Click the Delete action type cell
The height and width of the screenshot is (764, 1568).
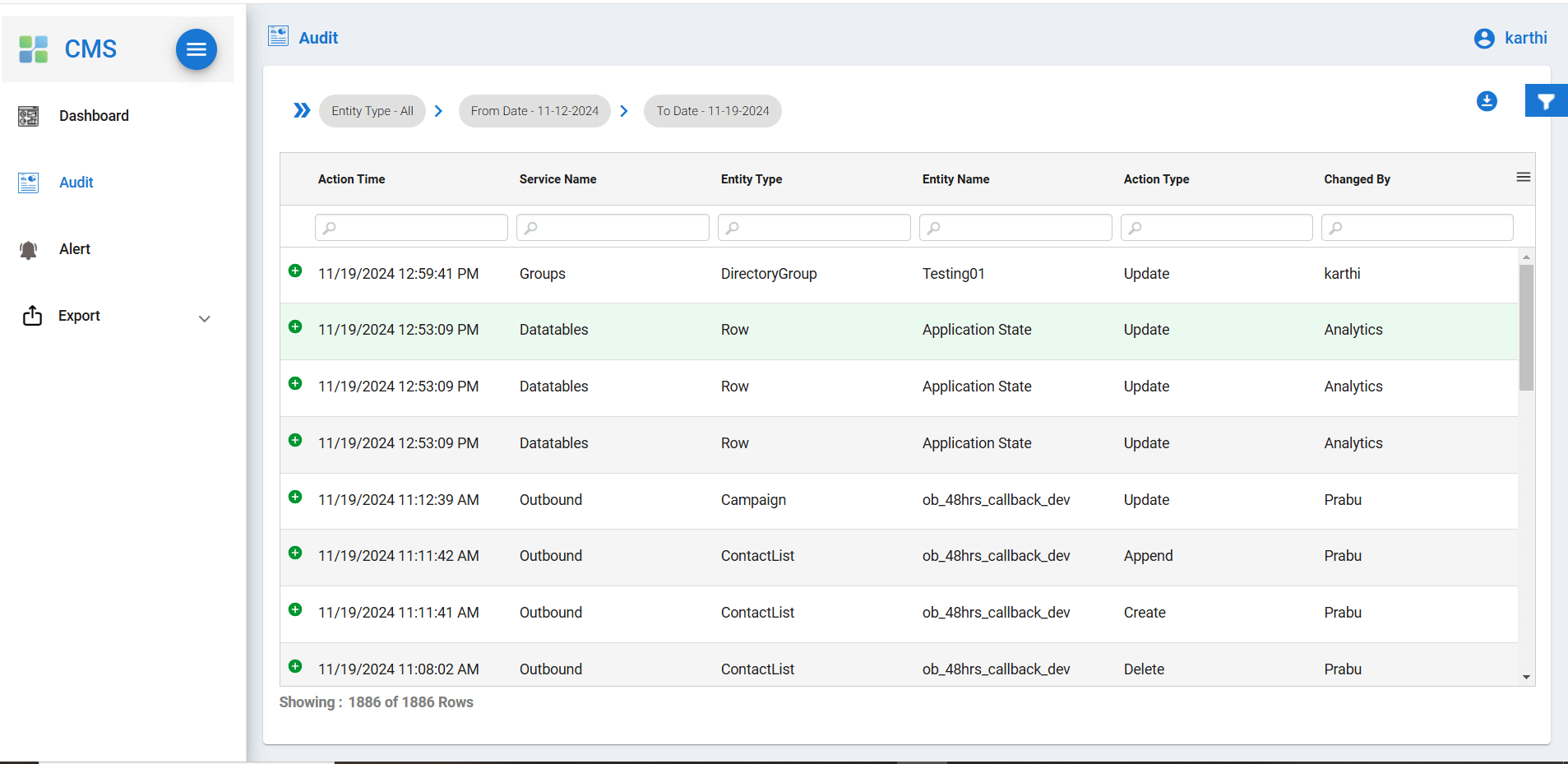(1144, 669)
